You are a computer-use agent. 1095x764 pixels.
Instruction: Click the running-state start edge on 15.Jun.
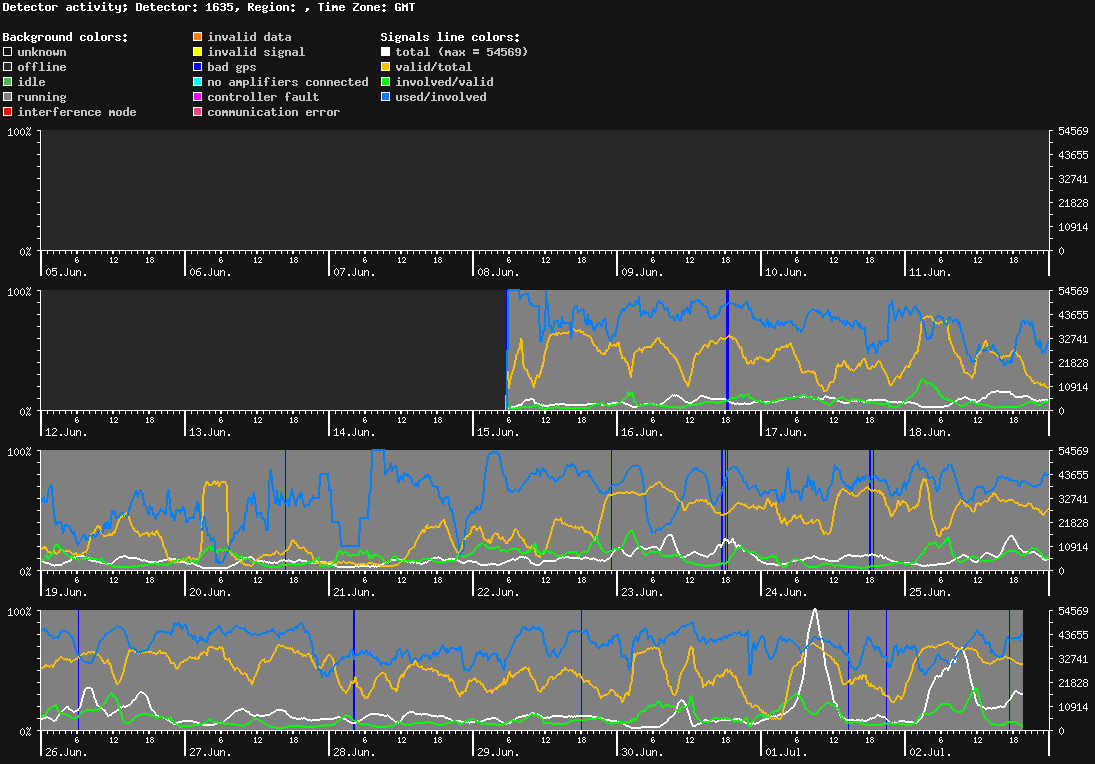tap(507, 351)
